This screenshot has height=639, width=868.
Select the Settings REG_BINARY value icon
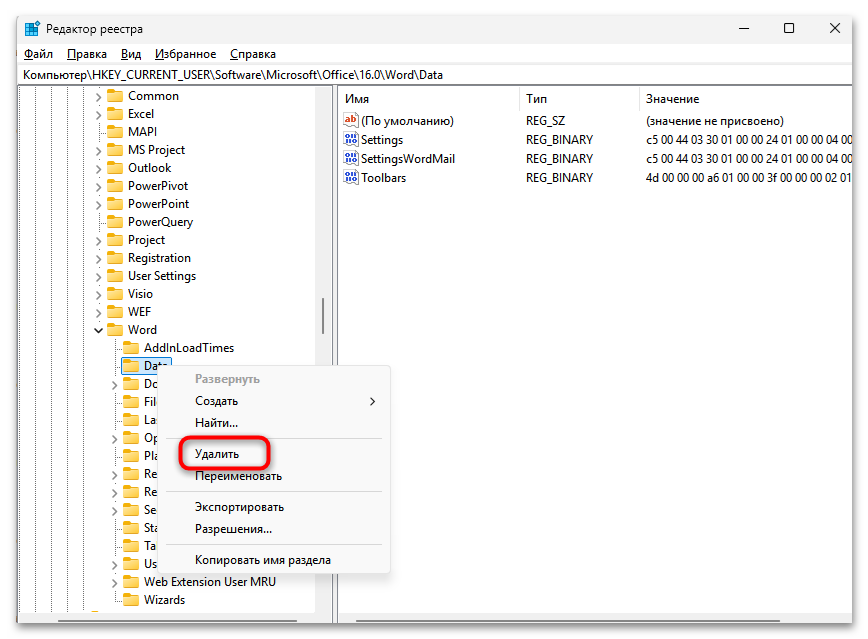click(352, 139)
